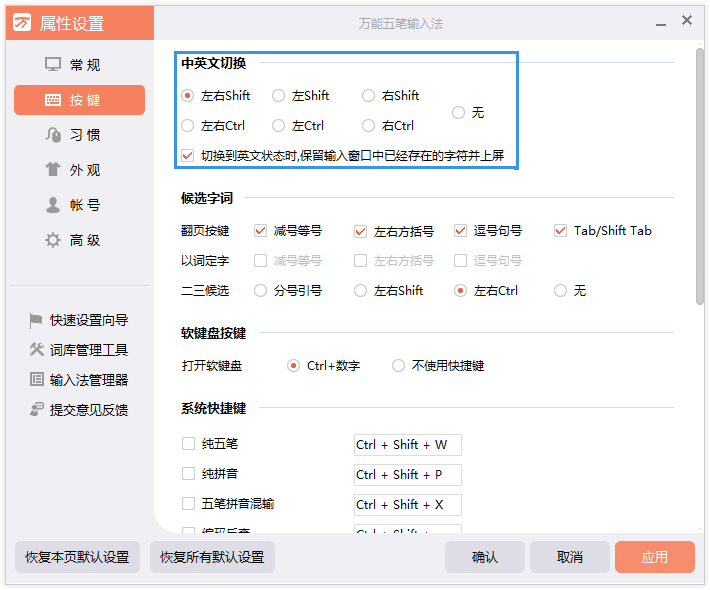Enable the 纯五笔 shortcut checkbox
The height and width of the screenshot is (590, 710).
(x=188, y=444)
